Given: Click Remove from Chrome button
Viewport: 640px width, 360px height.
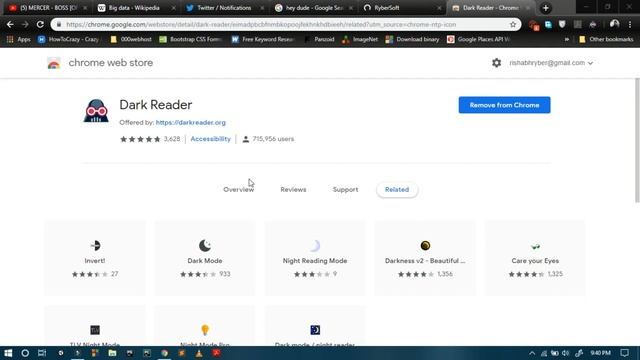Looking at the screenshot, I should click(504, 105).
